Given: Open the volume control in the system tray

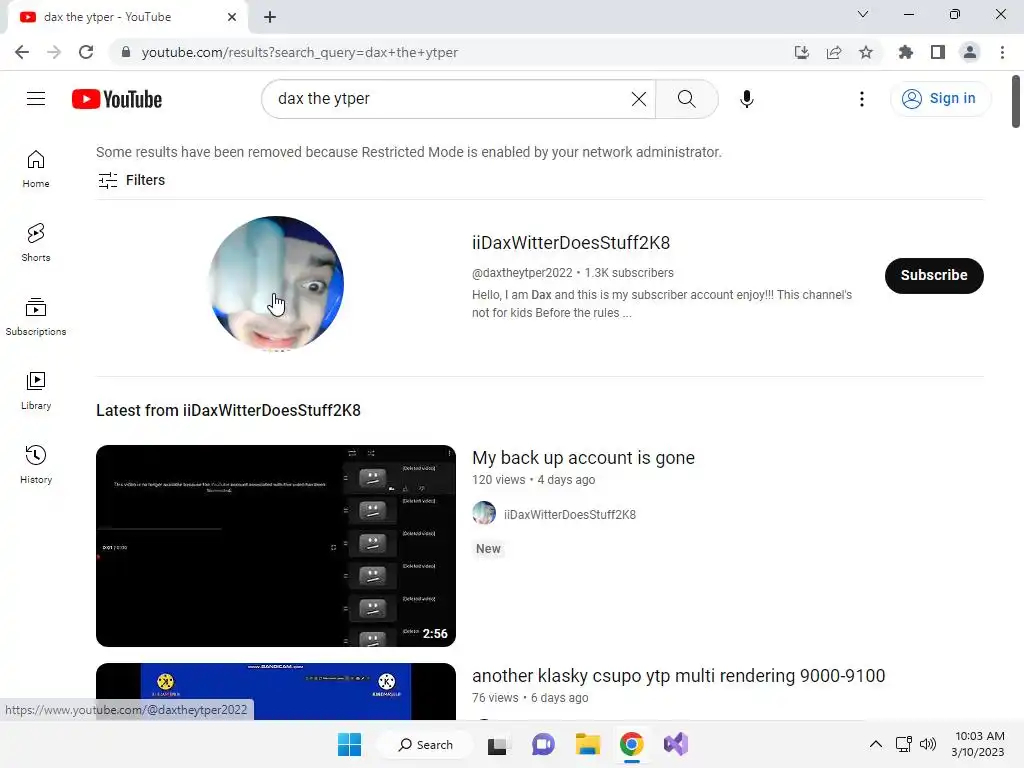Looking at the screenshot, I should coord(927,744).
